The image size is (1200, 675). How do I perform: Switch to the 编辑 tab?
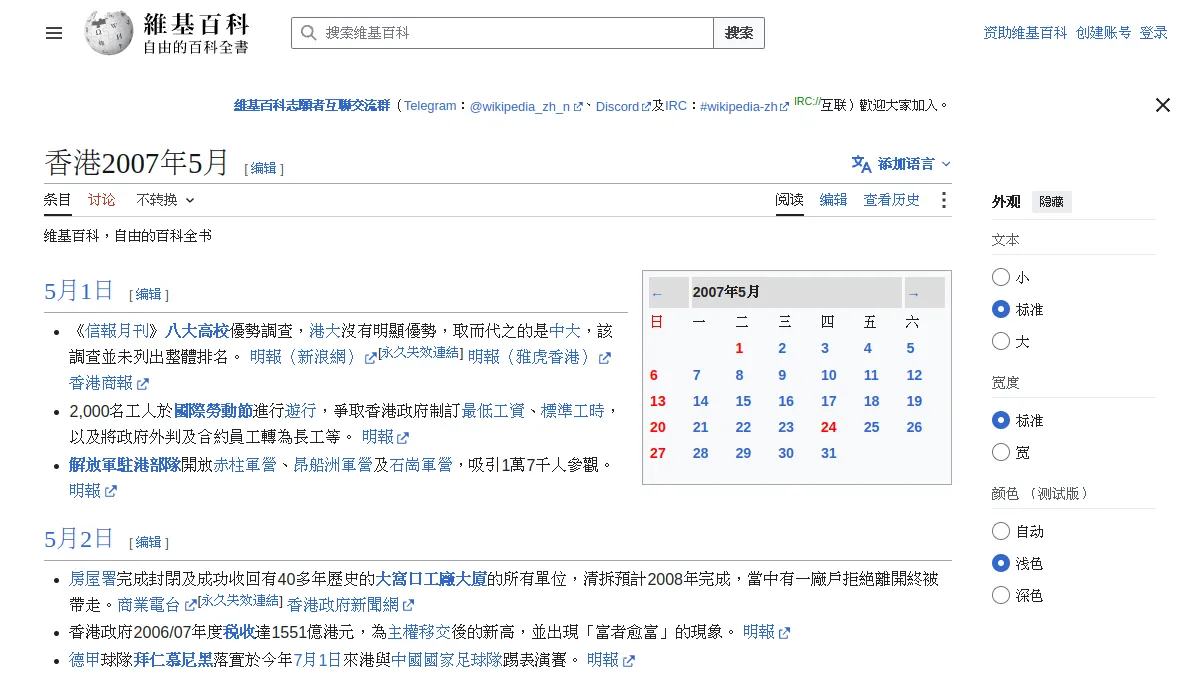[x=834, y=200]
